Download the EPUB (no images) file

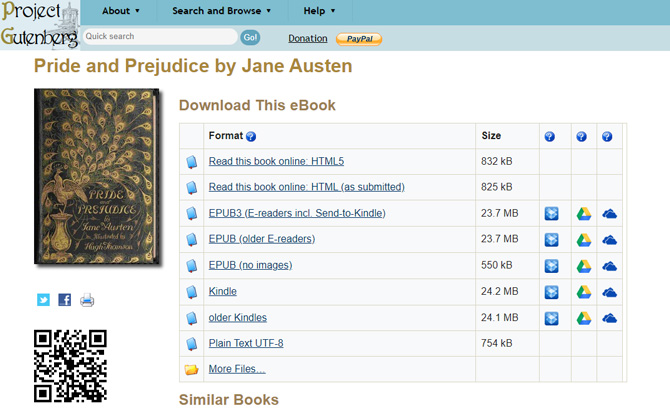(250, 265)
